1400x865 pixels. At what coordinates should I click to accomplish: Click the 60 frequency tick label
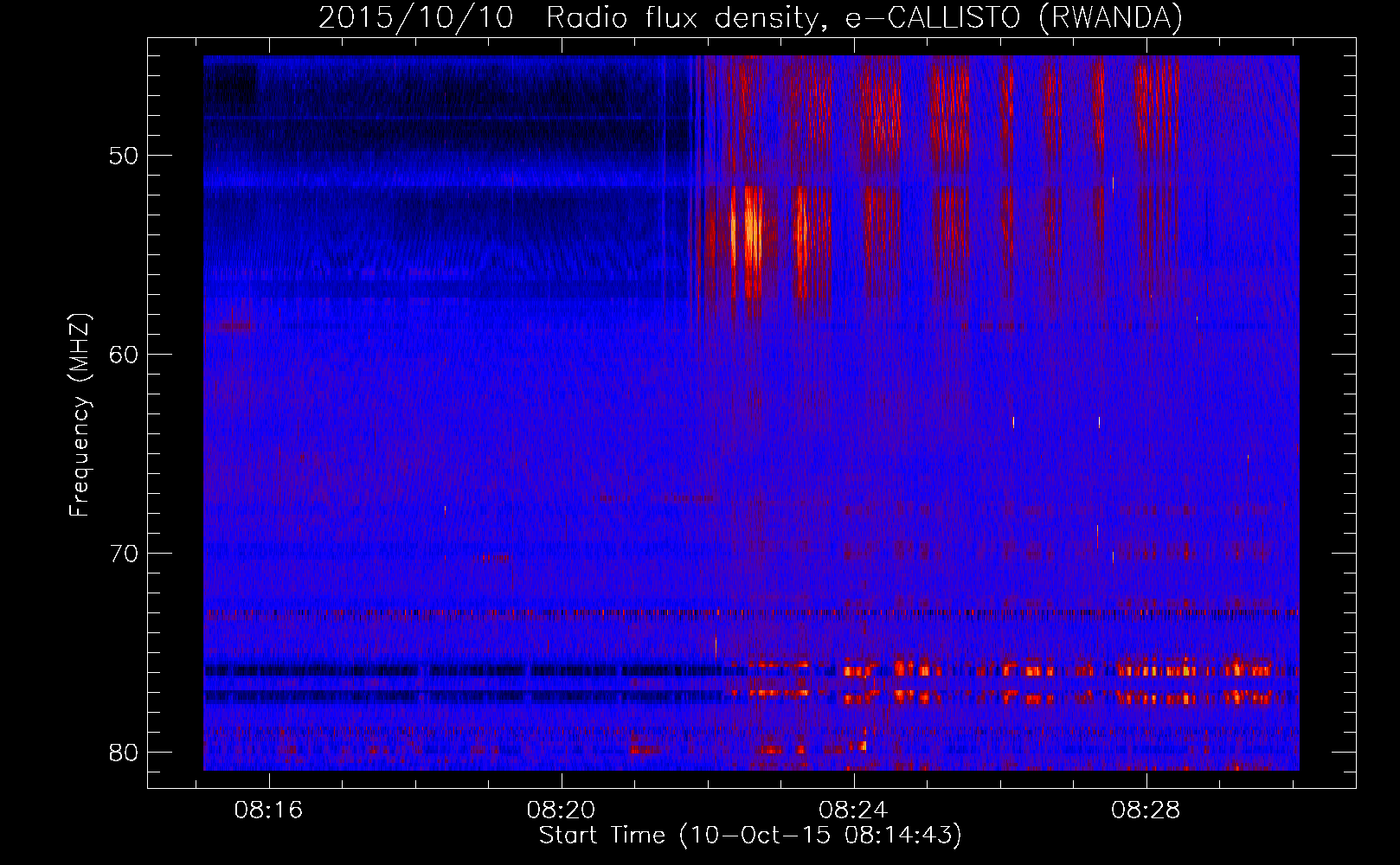(125, 355)
